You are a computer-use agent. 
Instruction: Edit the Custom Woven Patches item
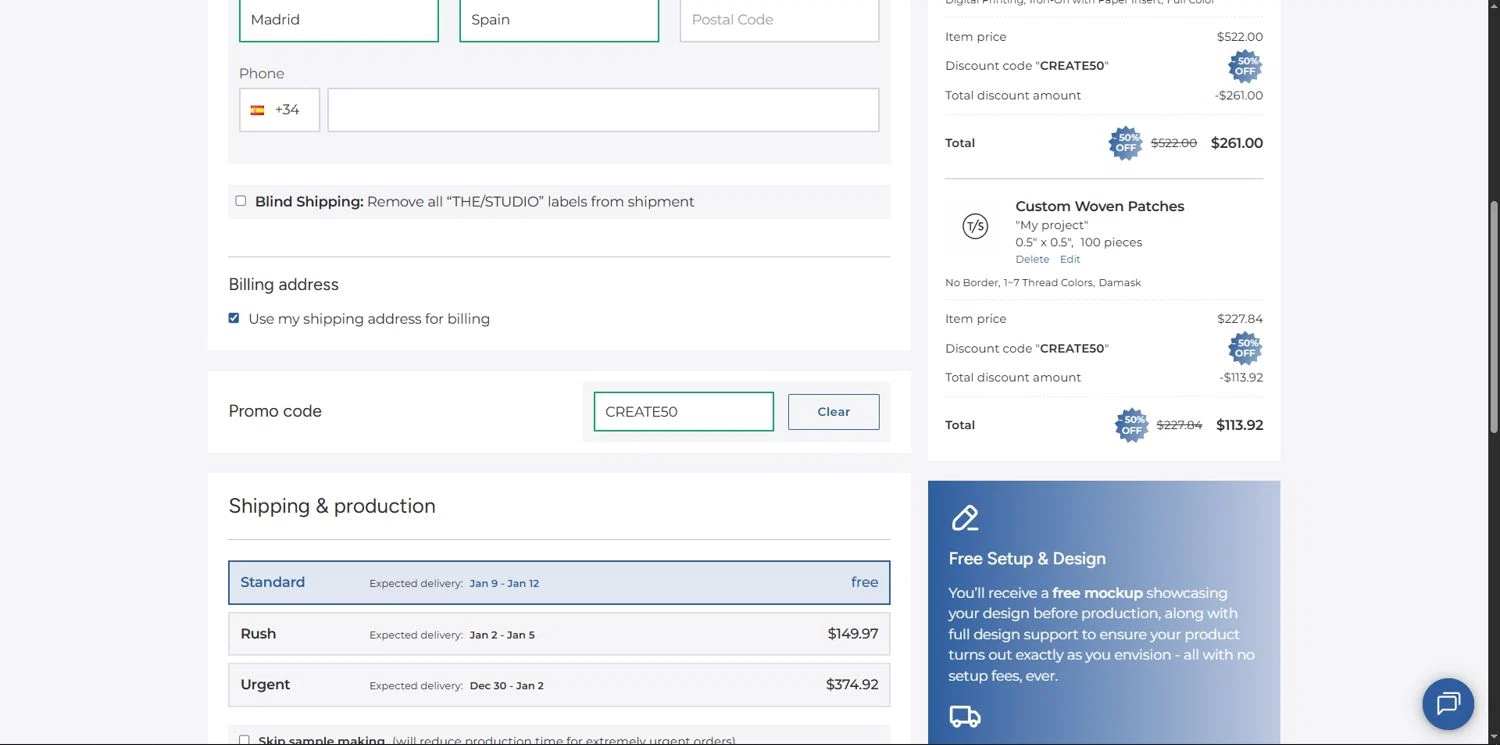pyautogui.click(x=1070, y=259)
